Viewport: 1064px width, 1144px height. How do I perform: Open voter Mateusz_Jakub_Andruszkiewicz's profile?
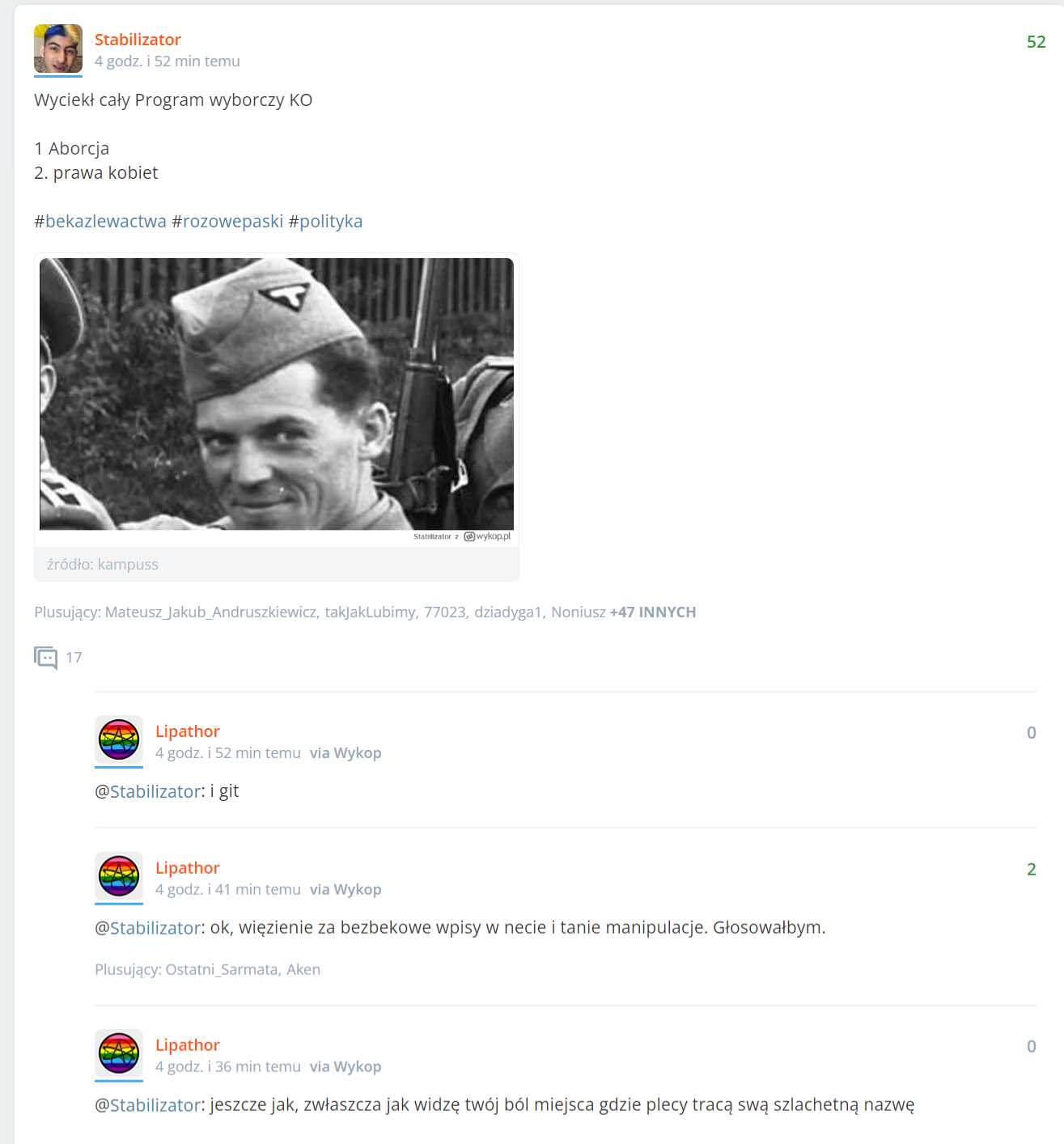click(x=211, y=612)
